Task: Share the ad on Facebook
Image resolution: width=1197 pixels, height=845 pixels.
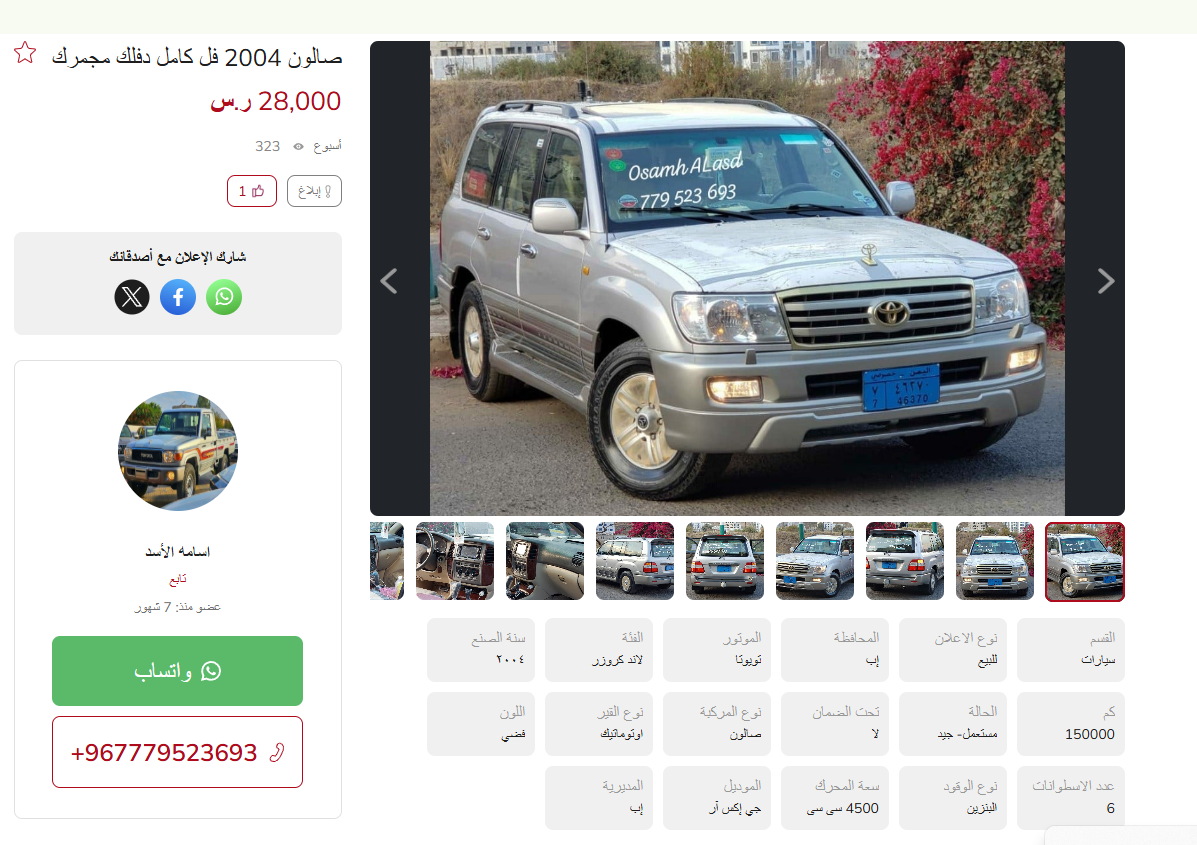Action: 178,297
